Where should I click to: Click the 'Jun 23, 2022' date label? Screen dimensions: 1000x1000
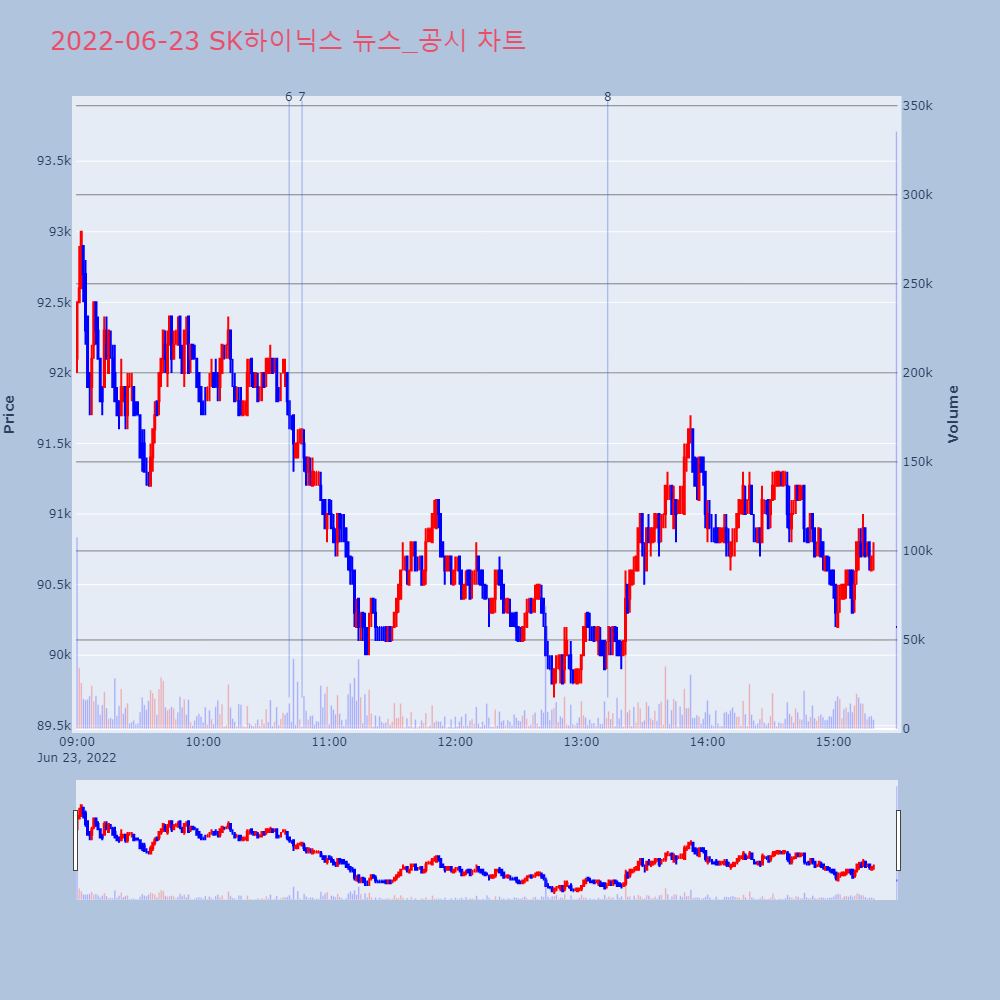77,758
